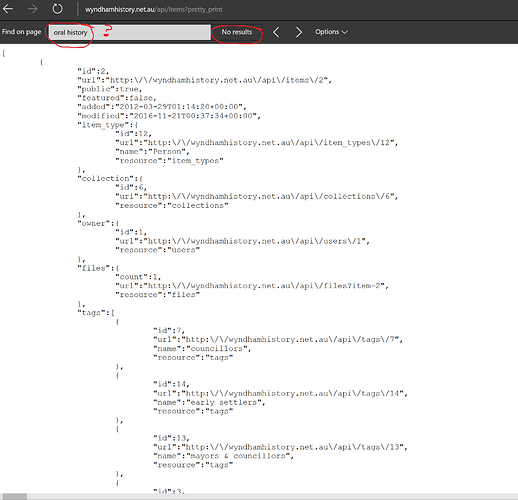Click the "name":"councillors" line

pyautogui.click(x=202, y=349)
